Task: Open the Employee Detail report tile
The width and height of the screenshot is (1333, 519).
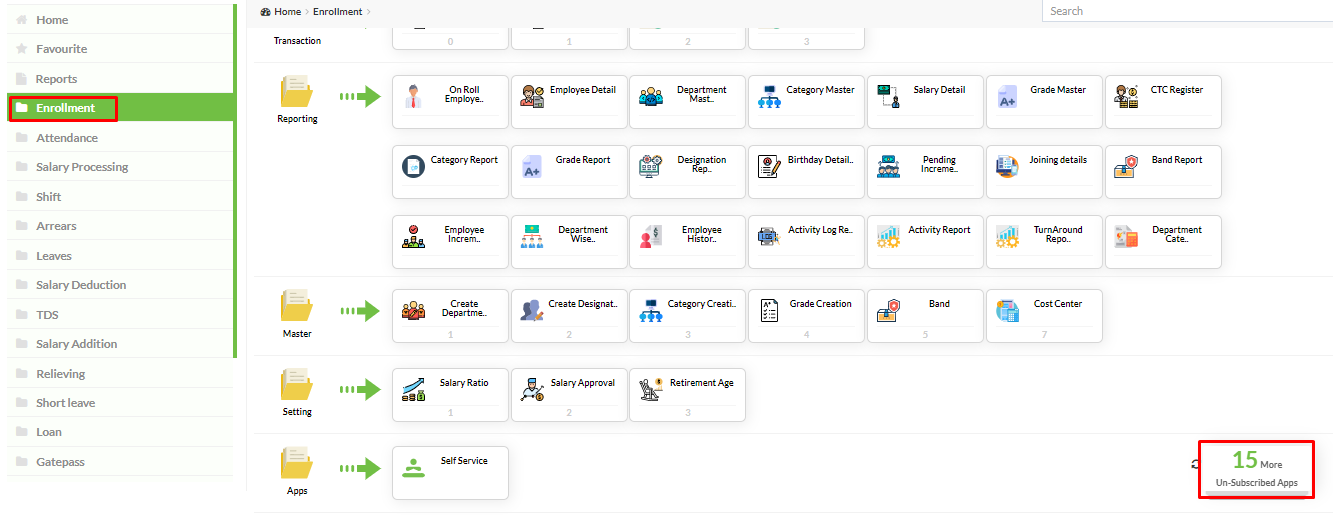Action: click(x=570, y=102)
